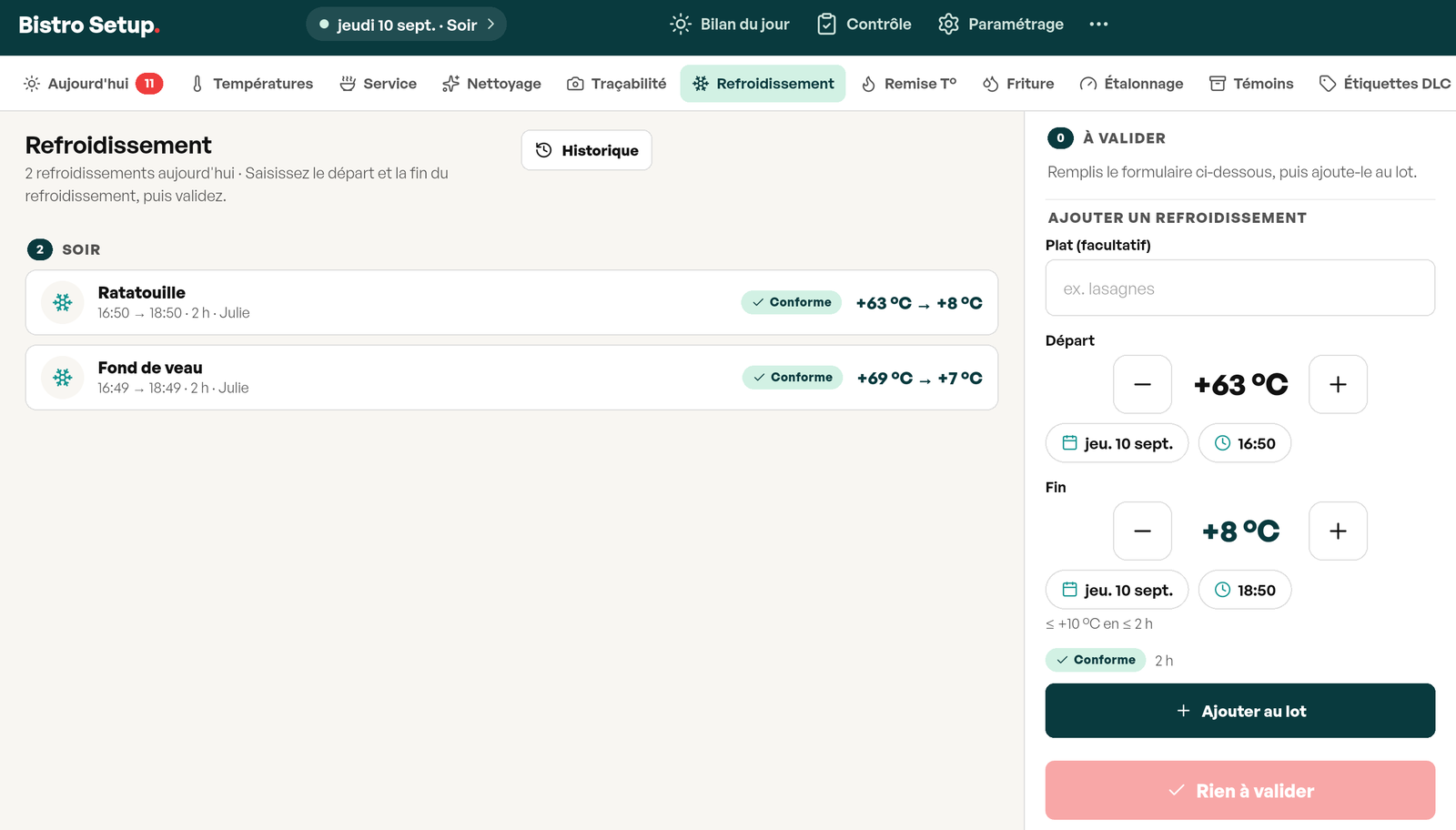Go to the Traçabilité tab
The image size is (1456, 830).
616,84
